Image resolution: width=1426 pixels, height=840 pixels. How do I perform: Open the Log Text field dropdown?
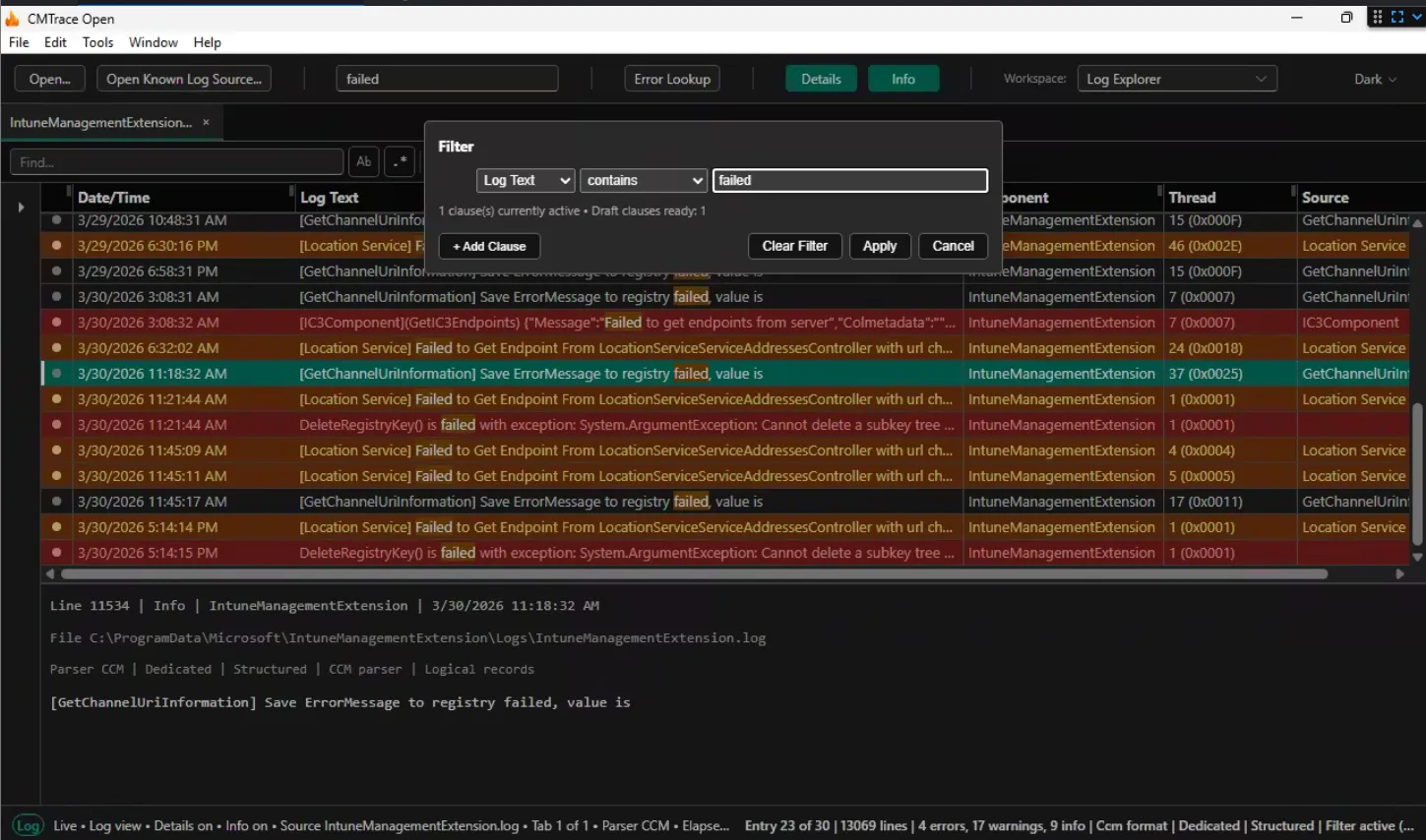point(525,180)
